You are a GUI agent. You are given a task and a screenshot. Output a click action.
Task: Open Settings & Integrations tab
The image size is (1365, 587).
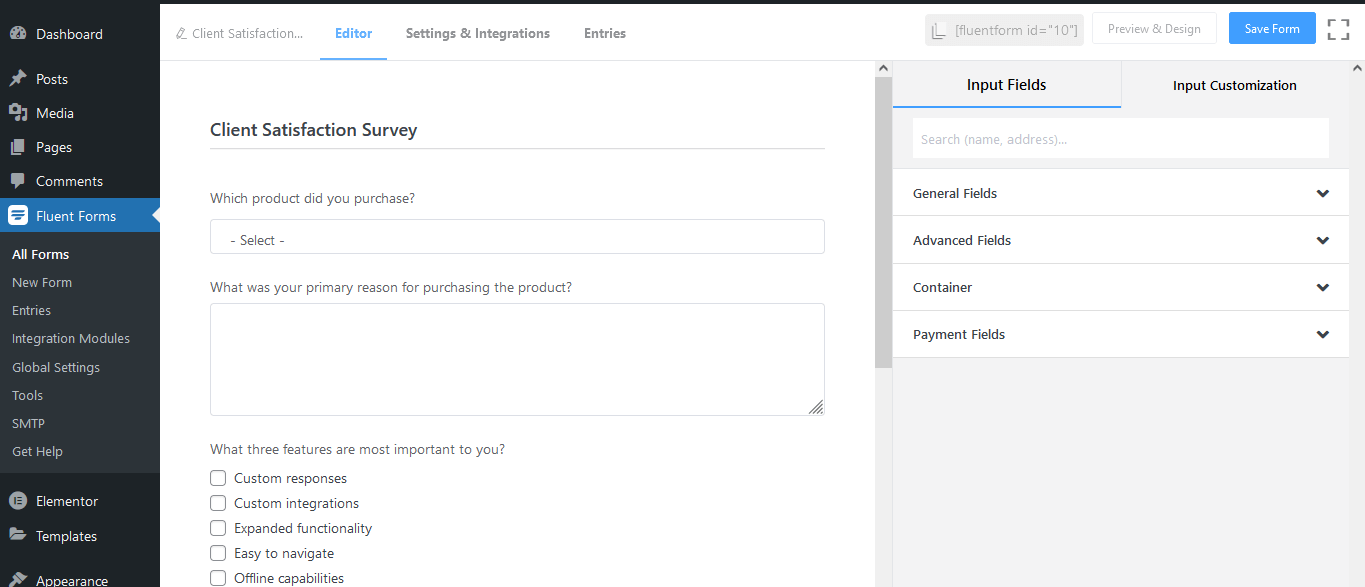(x=478, y=33)
